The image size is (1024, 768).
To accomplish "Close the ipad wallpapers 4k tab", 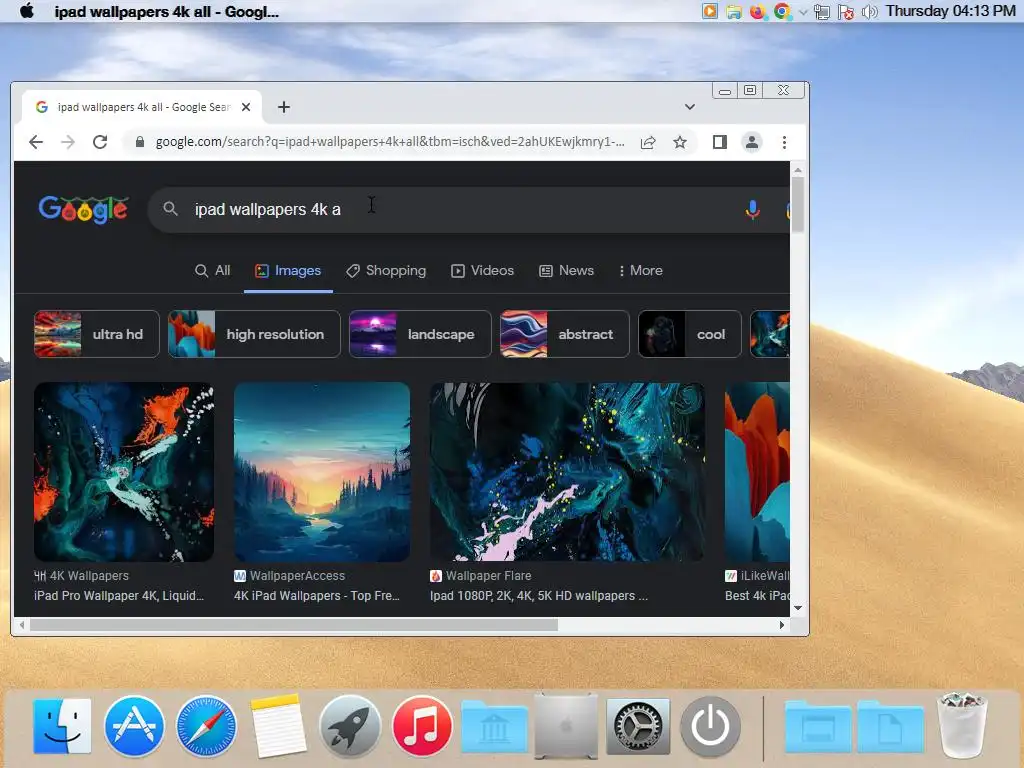I will coord(246,107).
